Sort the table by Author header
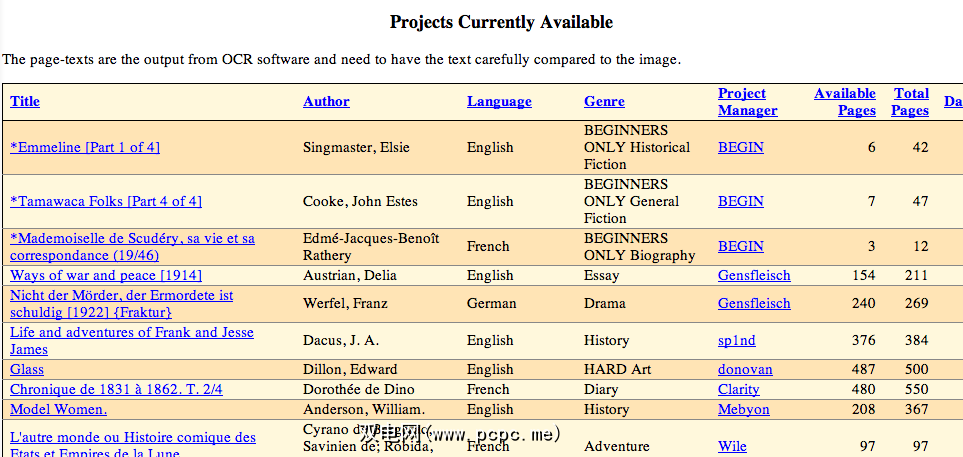 [326, 101]
